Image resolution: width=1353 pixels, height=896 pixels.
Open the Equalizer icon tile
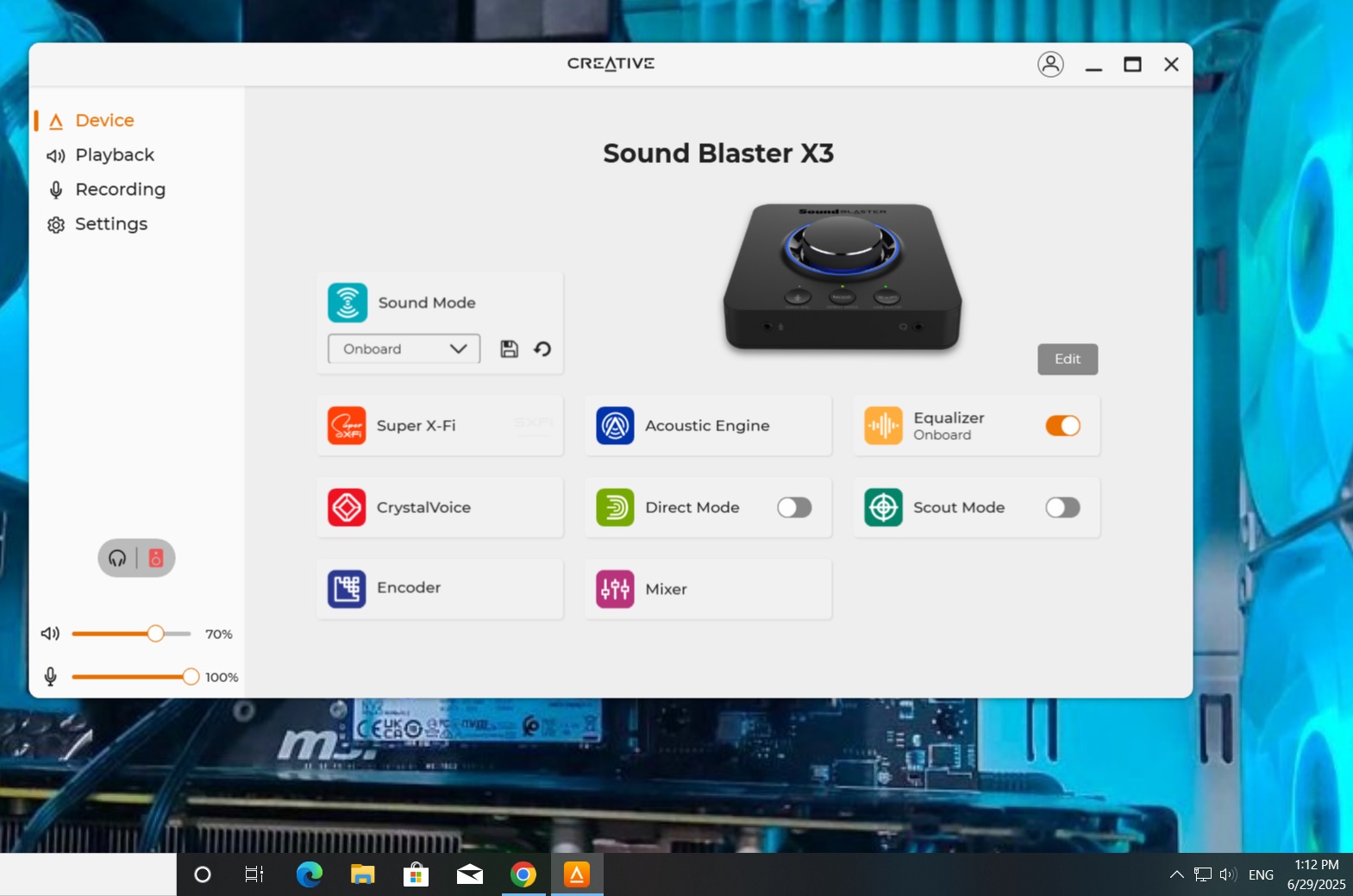[883, 425]
